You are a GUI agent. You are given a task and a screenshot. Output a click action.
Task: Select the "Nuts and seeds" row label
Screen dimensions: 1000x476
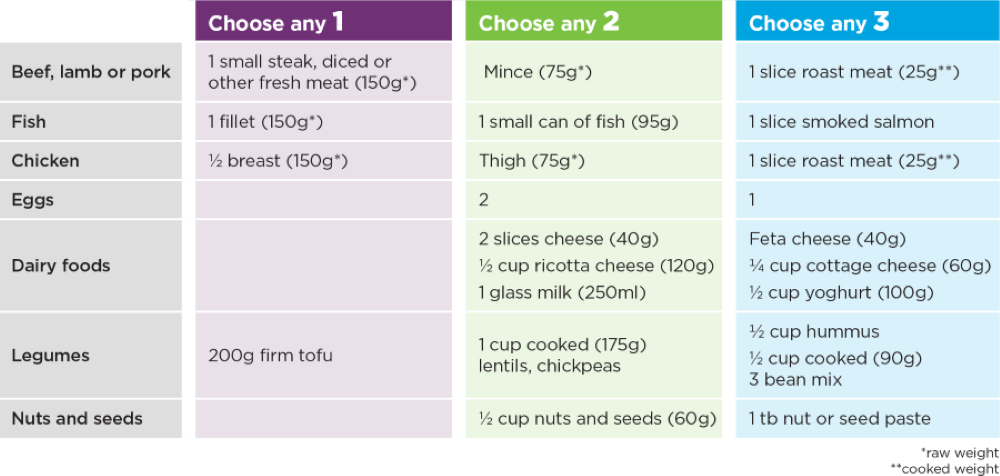click(x=77, y=419)
